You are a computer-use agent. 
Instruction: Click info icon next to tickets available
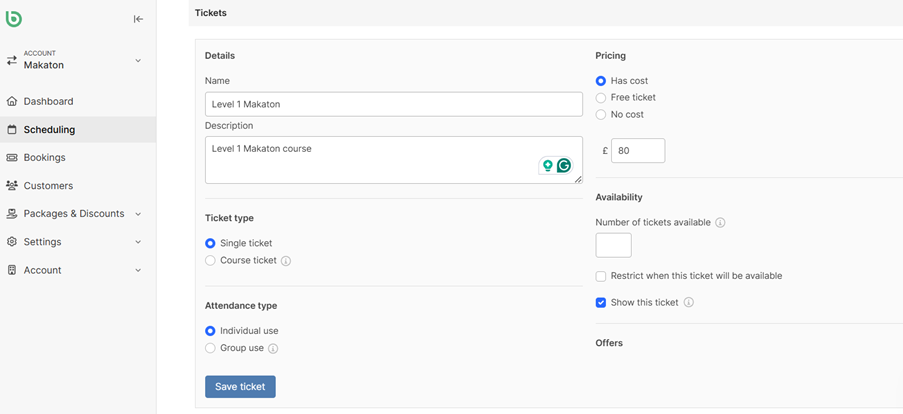(x=720, y=223)
